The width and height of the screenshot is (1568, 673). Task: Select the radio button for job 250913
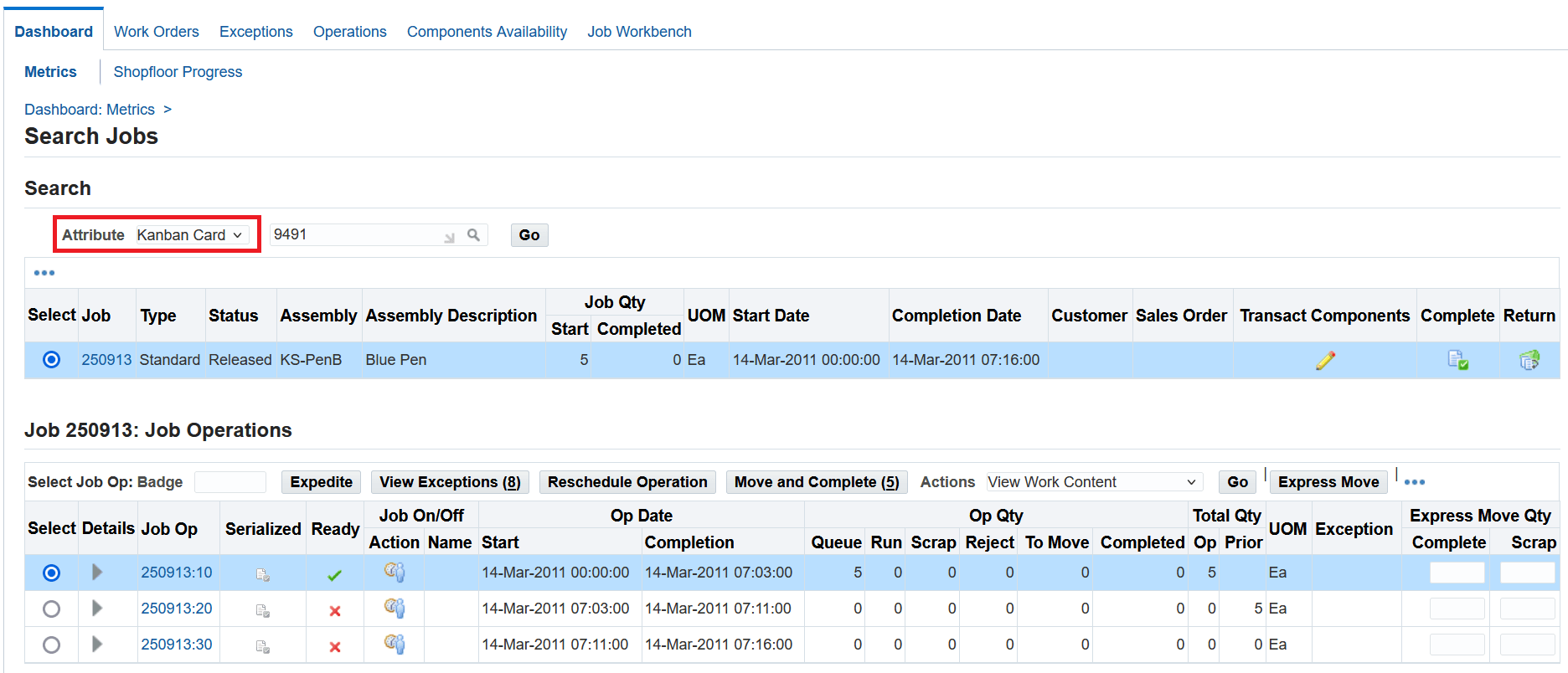coord(51,360)
